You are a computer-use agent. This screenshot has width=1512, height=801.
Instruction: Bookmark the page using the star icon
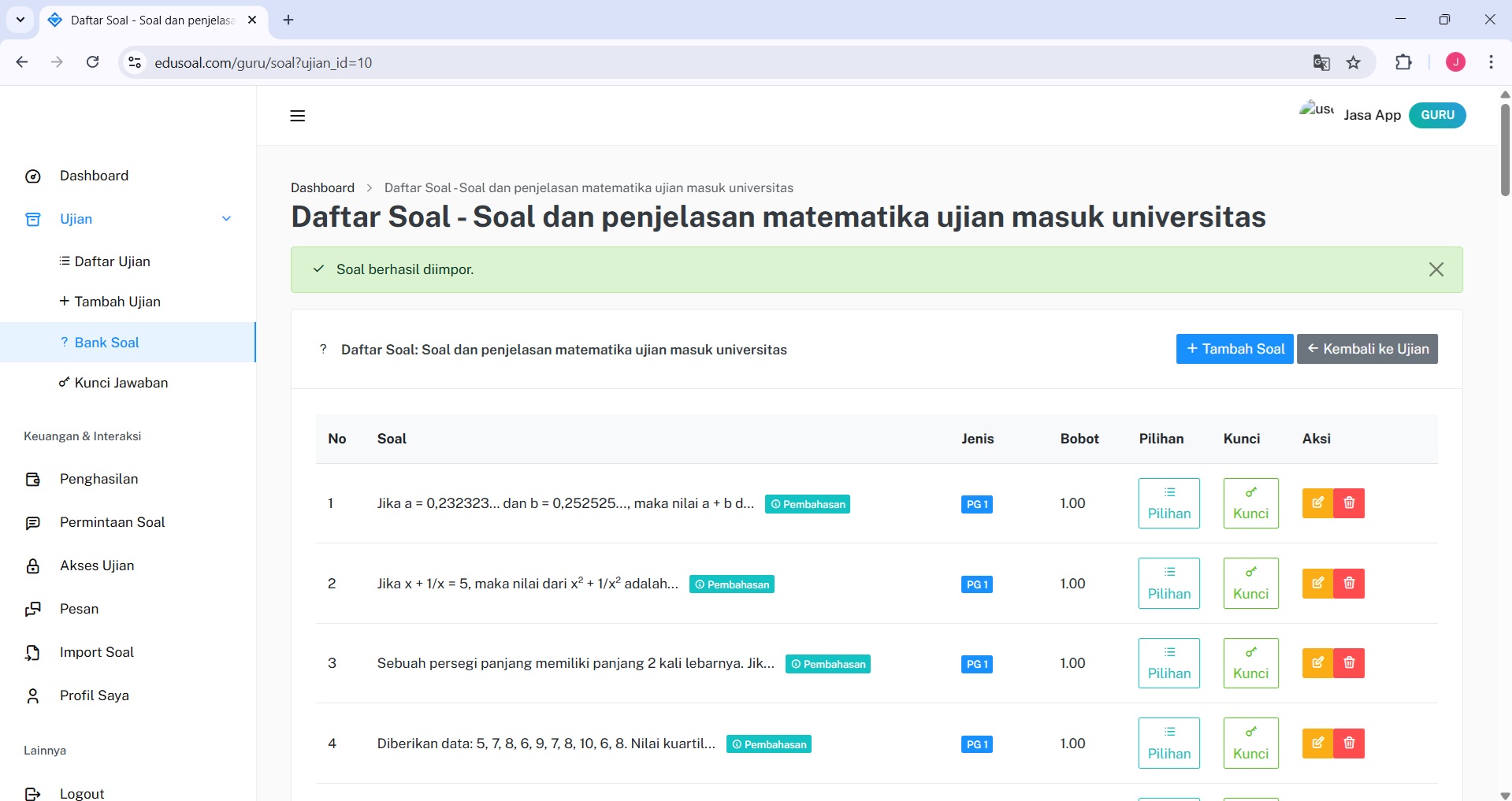click(x=1354, y=62)
